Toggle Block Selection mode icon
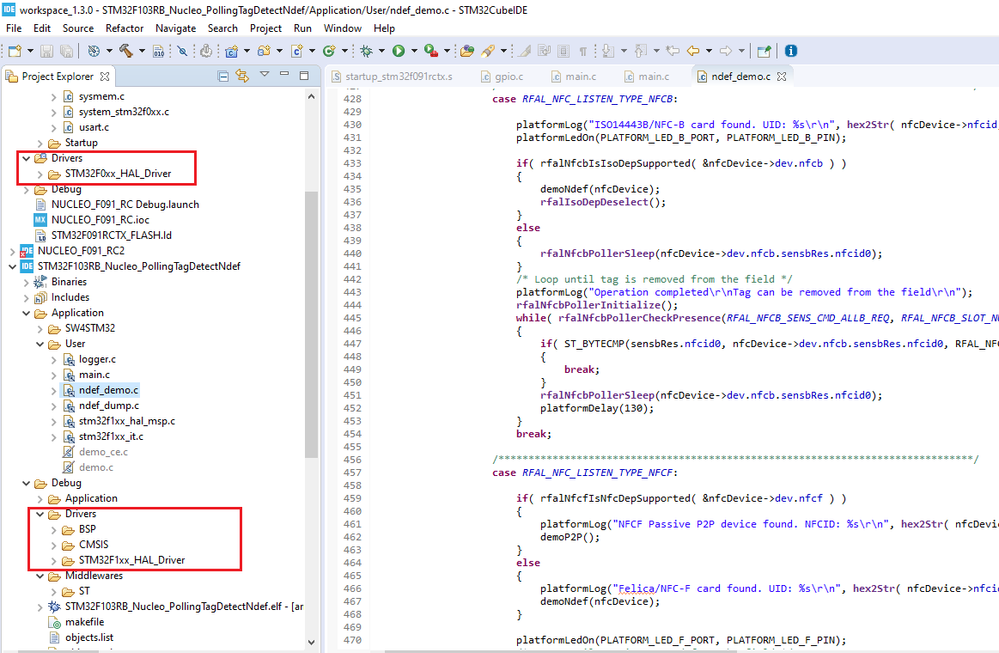The width and height of the screenshot is (999, 653). [x=563, y=51]
